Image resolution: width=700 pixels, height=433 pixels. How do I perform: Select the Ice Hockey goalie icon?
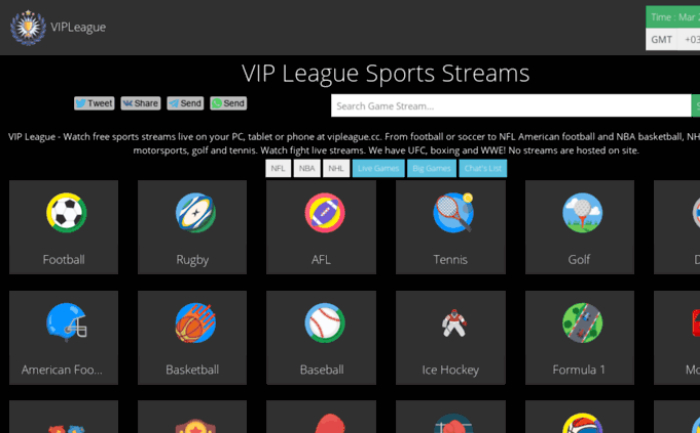click(454, 323)
